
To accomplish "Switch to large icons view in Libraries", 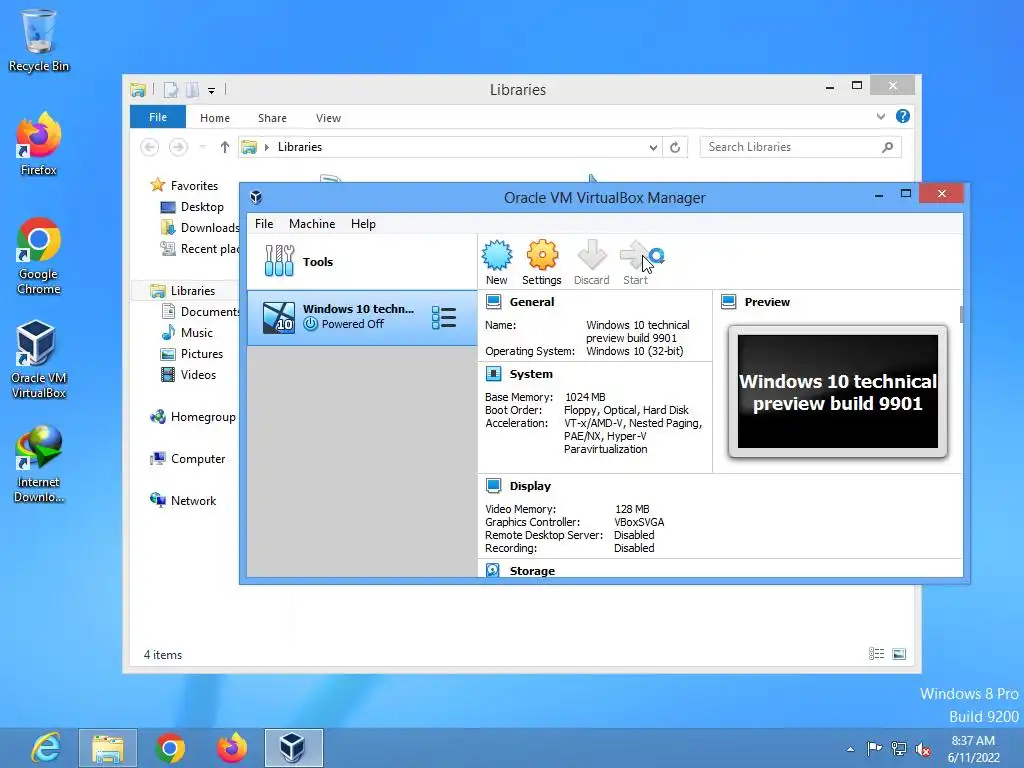I will (x=899, y=654).
